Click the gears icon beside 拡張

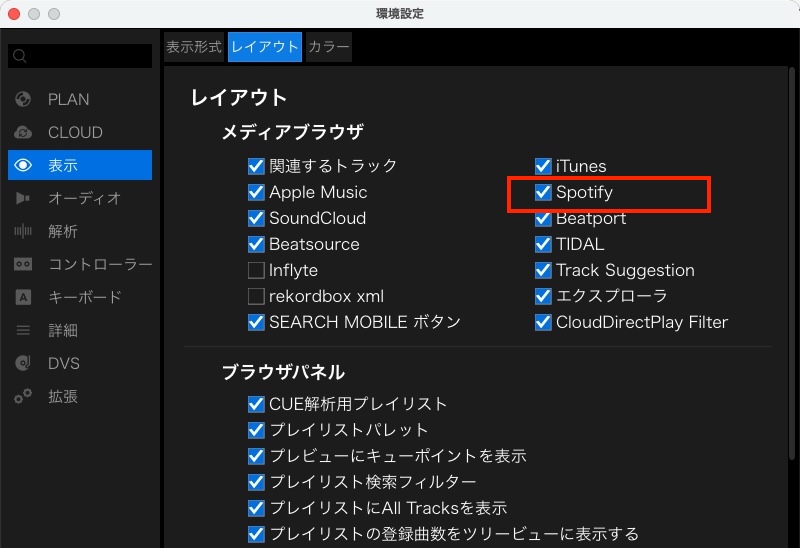tap(23, 396)
